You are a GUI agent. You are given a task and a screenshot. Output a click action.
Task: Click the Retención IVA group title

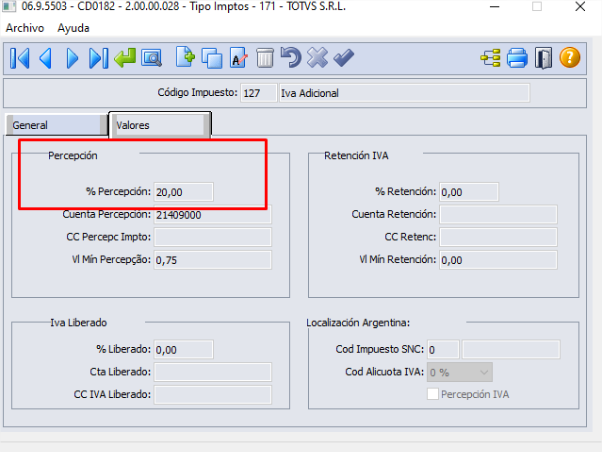356,156
